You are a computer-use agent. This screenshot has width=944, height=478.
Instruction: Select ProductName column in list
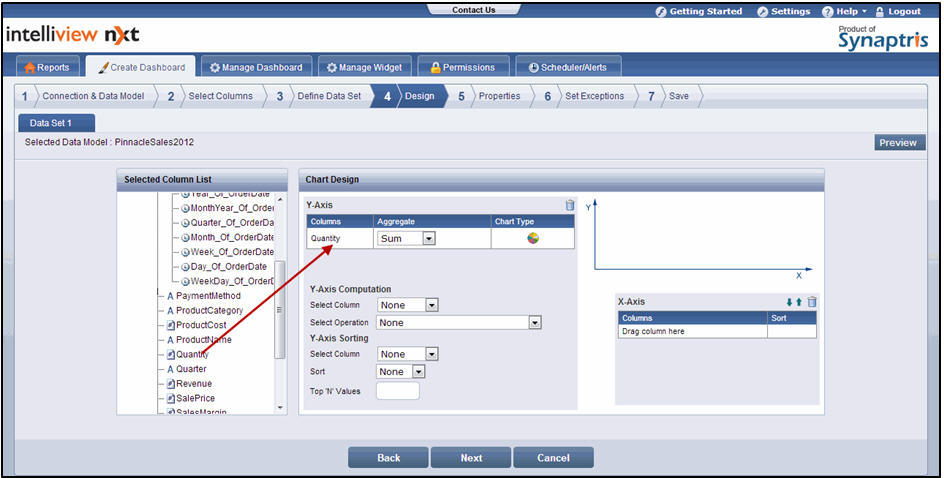(199, 340)
